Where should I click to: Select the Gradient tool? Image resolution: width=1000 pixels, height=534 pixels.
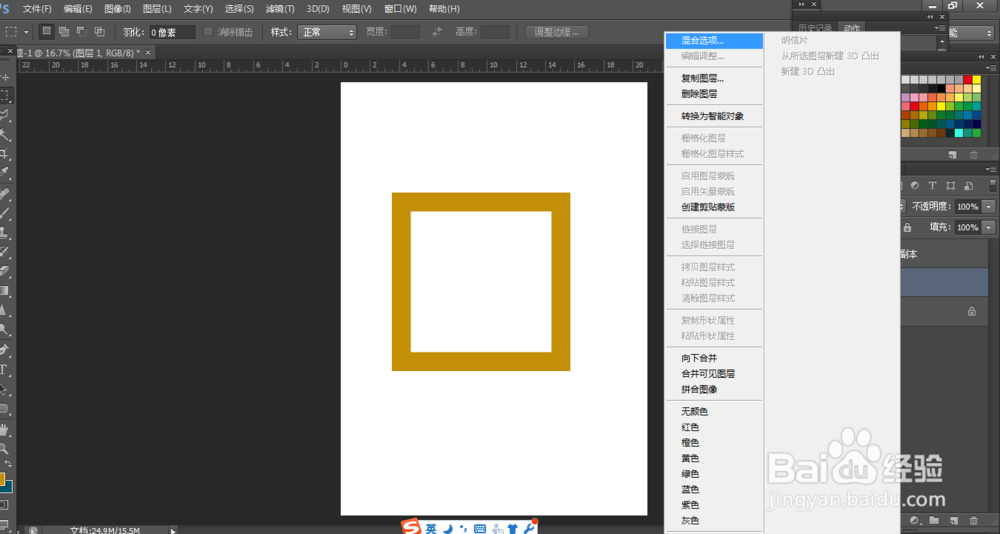(5, 291)
